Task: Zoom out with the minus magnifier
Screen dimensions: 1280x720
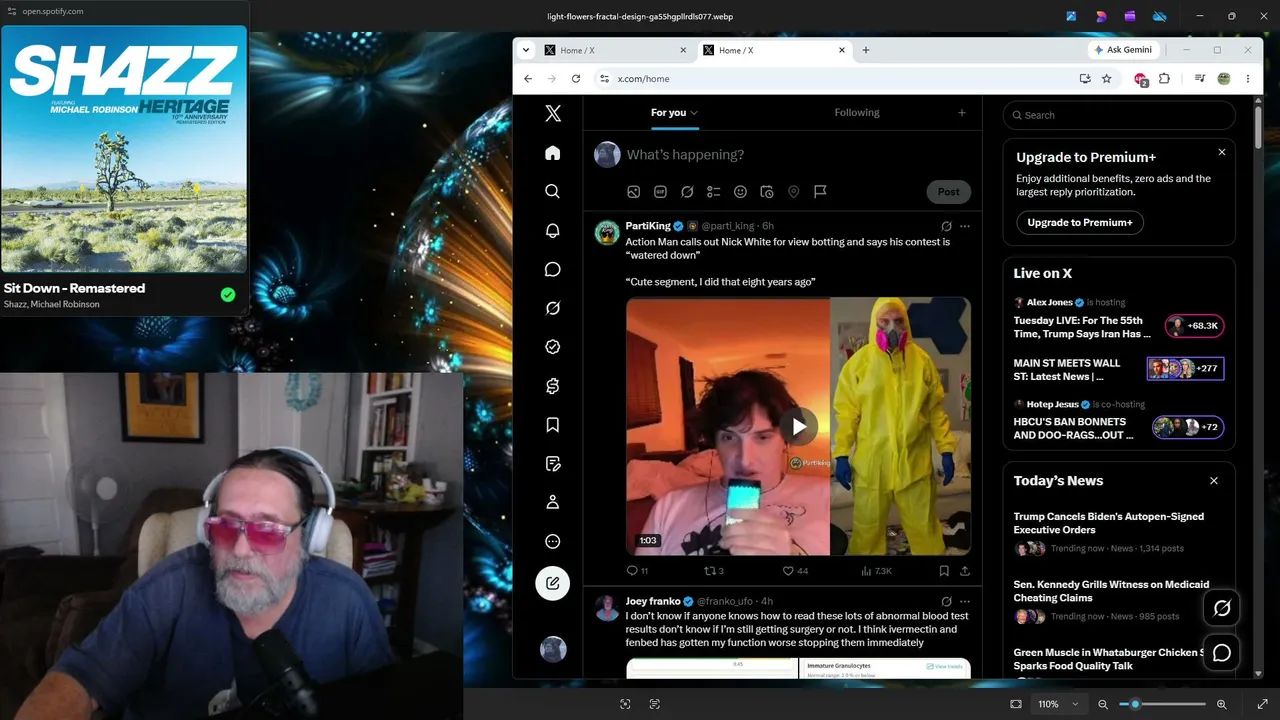Action: point(1103,704)
